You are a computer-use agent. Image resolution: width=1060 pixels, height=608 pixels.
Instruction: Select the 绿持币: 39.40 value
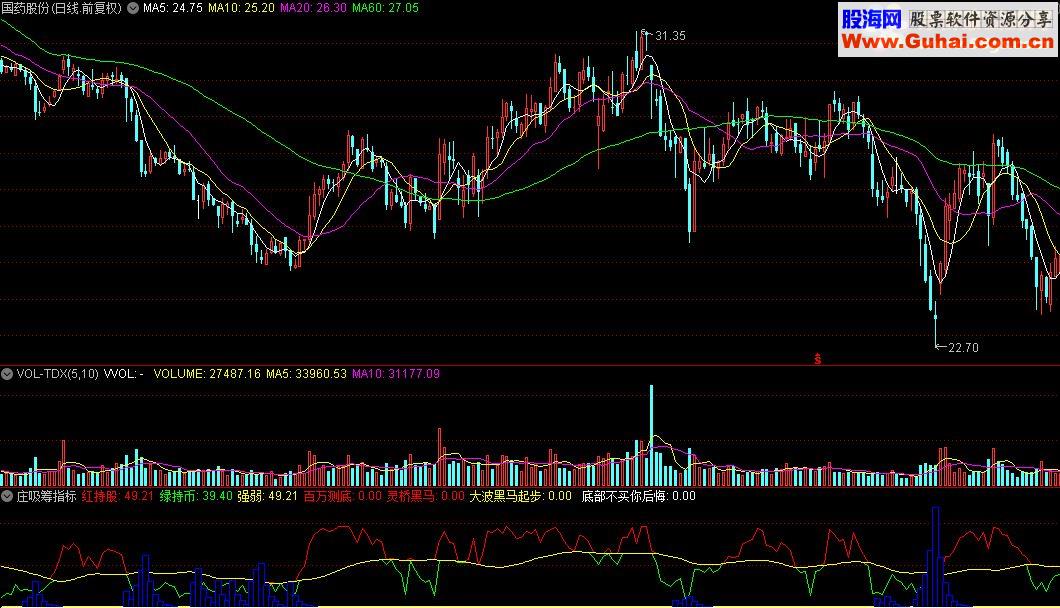(196, 496)
